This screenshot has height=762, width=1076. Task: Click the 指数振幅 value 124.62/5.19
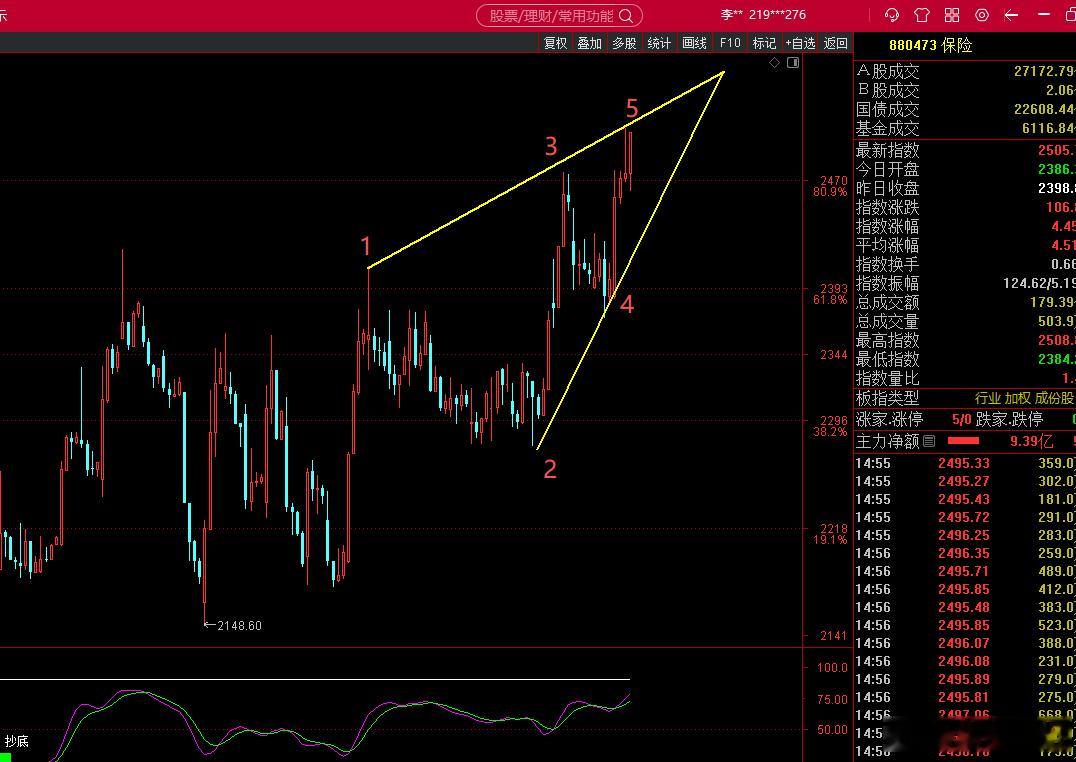pyautogui.click(x=1038, y=283)
